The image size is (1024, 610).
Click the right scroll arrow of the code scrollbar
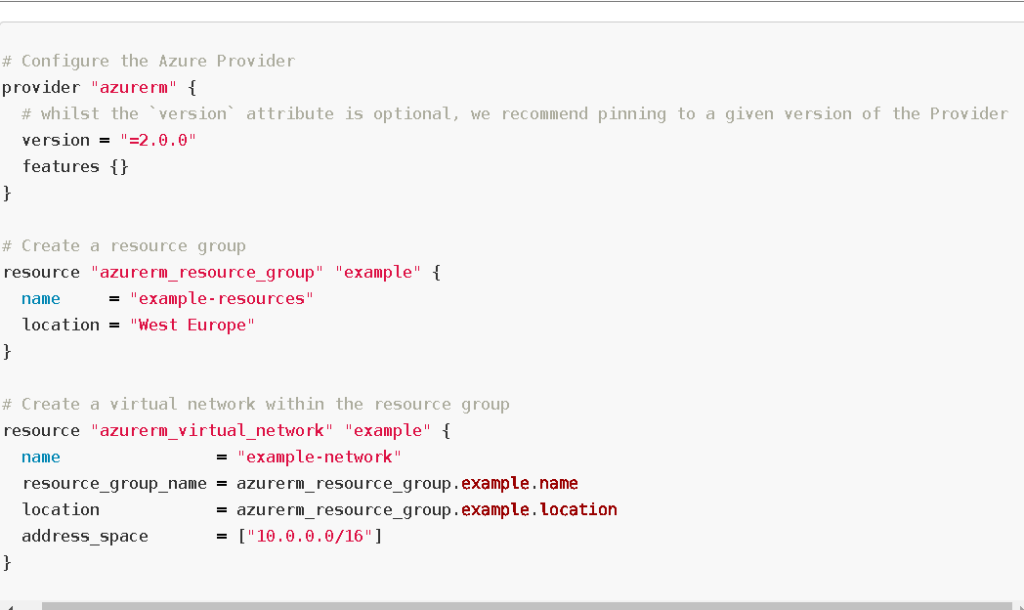[x=1018, y=607]
